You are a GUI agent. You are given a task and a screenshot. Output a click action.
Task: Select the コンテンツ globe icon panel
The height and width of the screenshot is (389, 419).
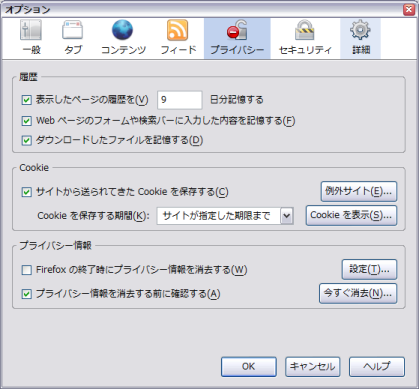click(123, 38)
